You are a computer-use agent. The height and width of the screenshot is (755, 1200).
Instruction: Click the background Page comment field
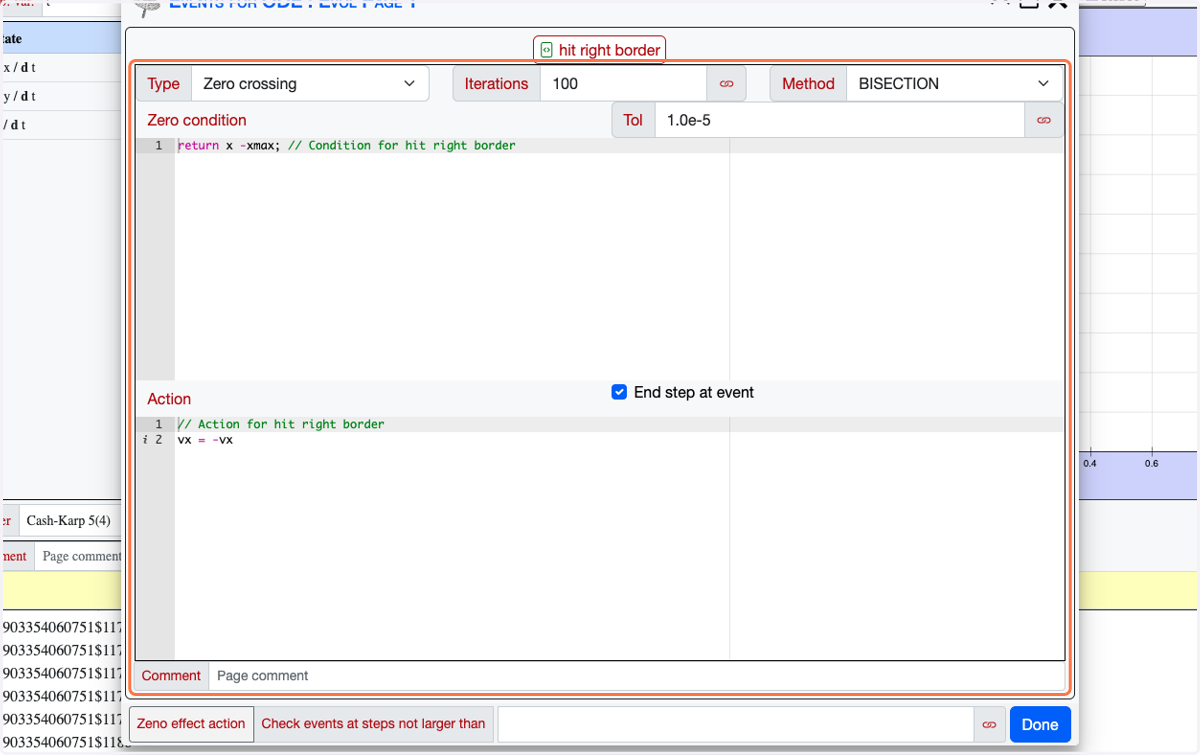click(x=80, y=556)
